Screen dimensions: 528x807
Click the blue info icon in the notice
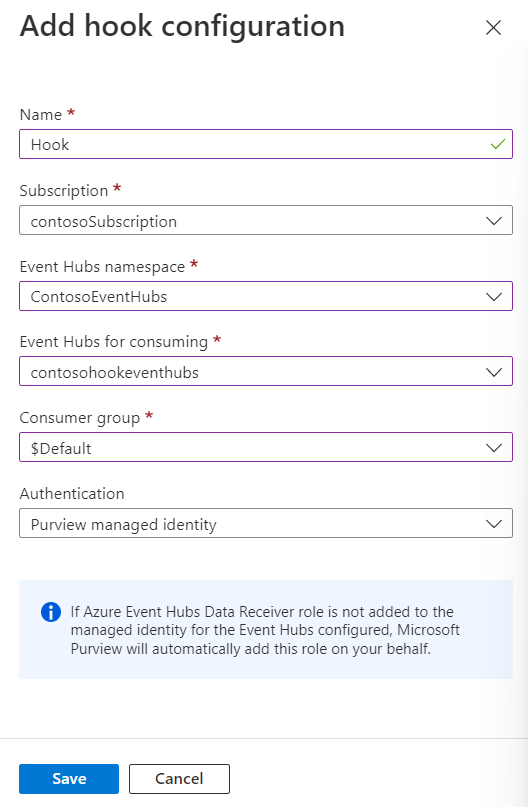point(51,612)
